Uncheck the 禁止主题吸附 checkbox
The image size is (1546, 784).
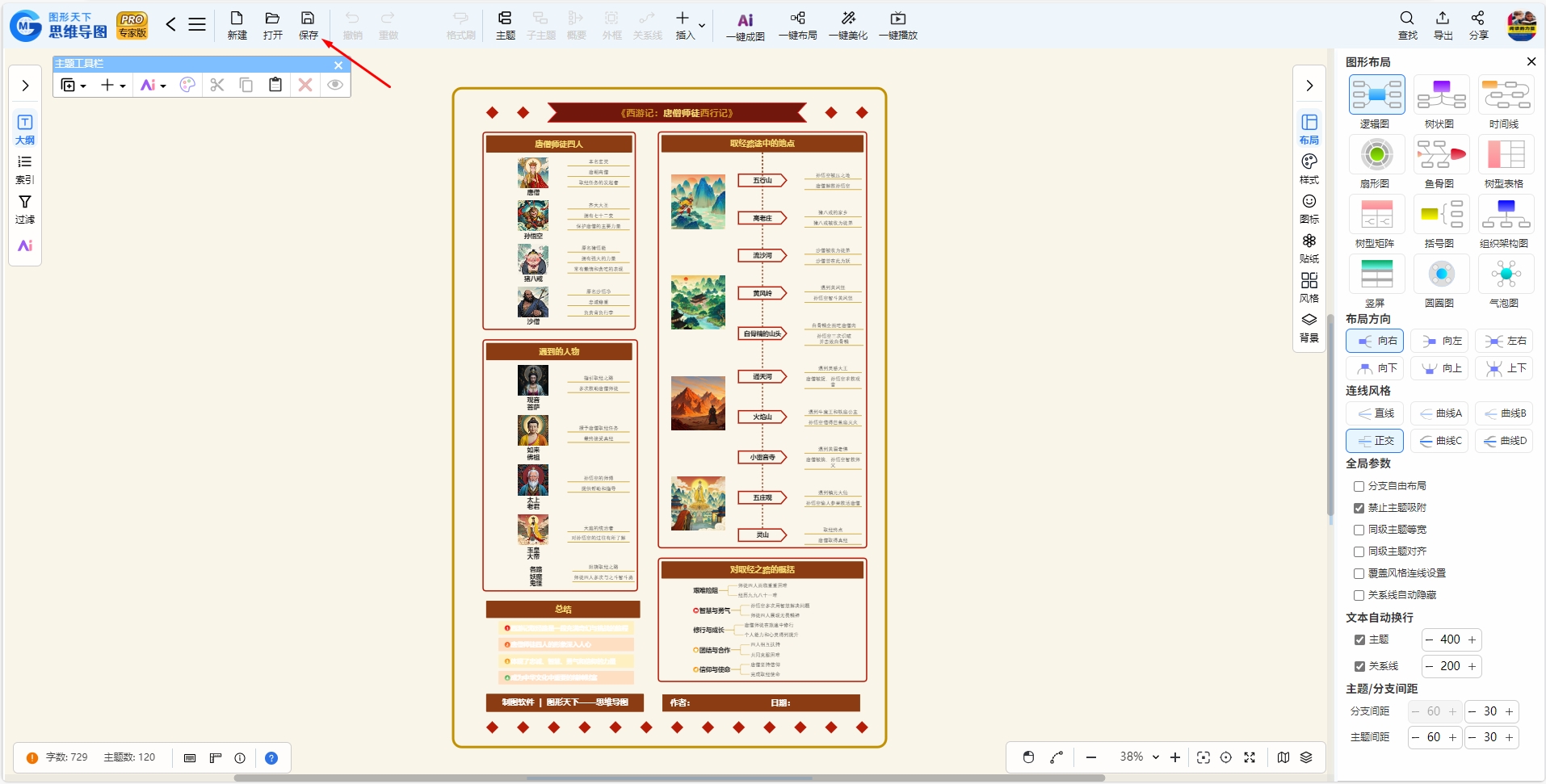1359,508
